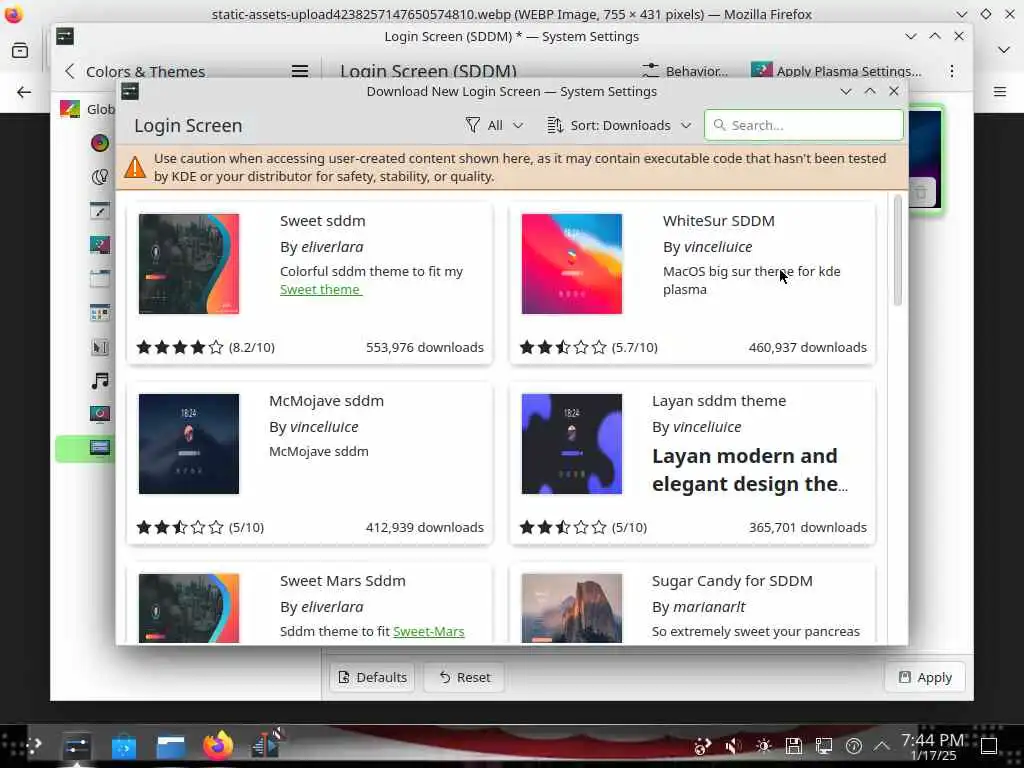The image size is (1024, 768).
Task: Click the Behavior... button
Action: tap(685, 71)
